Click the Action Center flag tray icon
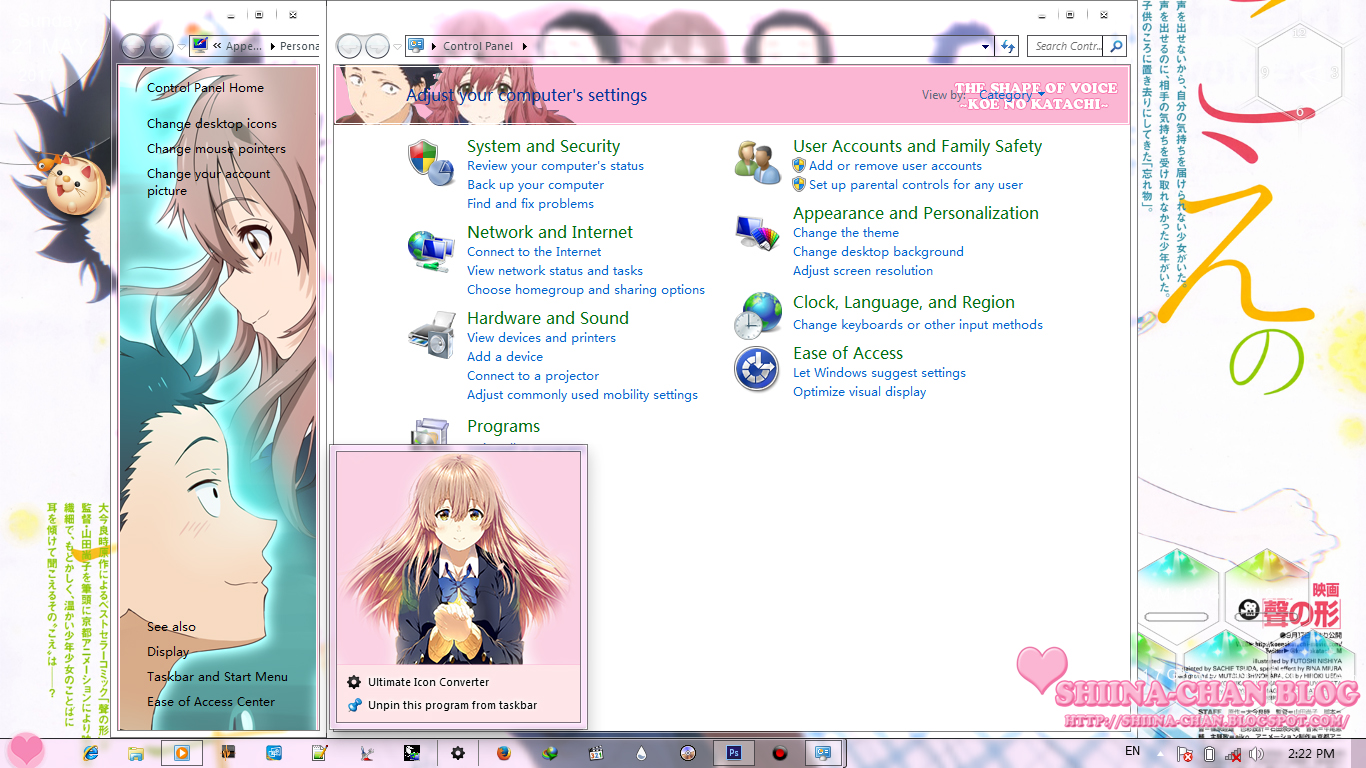1366x768 pixels. 1185,754
